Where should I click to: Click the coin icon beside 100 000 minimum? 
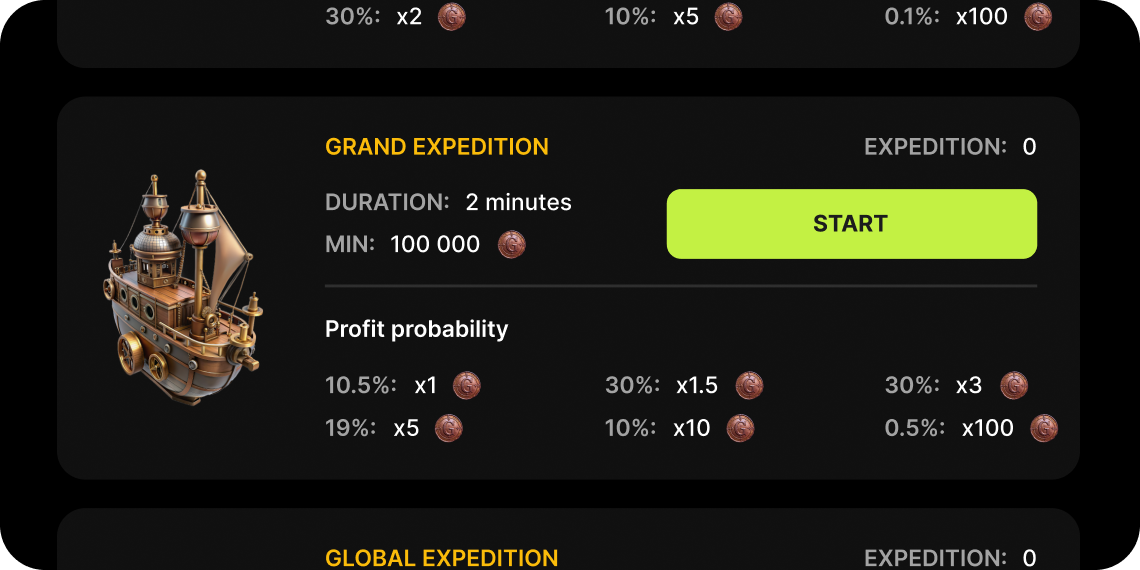(x=512, y=245)
